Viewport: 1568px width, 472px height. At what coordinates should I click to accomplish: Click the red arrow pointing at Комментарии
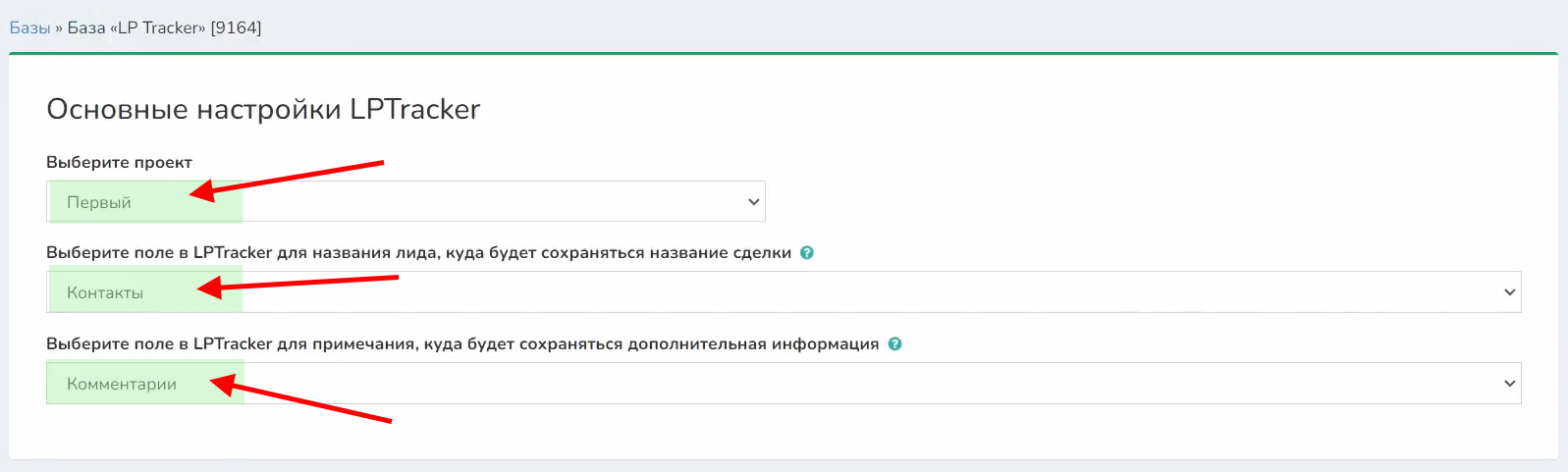pyautogui.click(x=304, y=401)
